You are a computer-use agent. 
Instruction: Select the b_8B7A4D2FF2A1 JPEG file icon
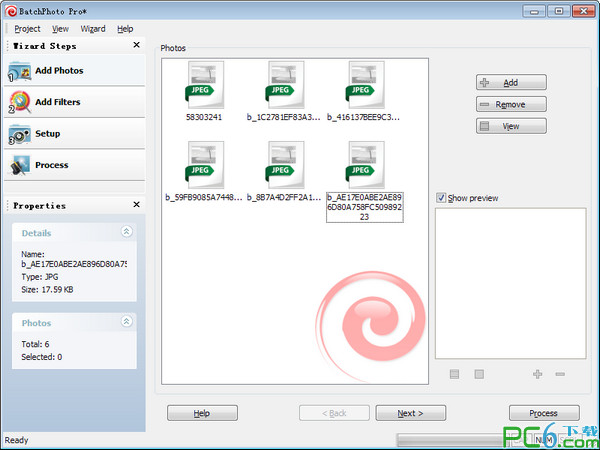pos(286,165)
